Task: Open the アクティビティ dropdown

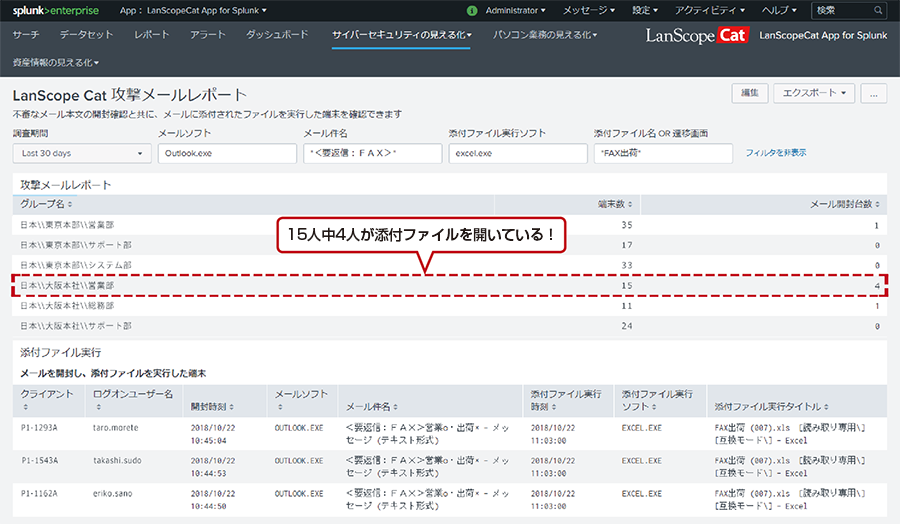Action: [709, 10]
